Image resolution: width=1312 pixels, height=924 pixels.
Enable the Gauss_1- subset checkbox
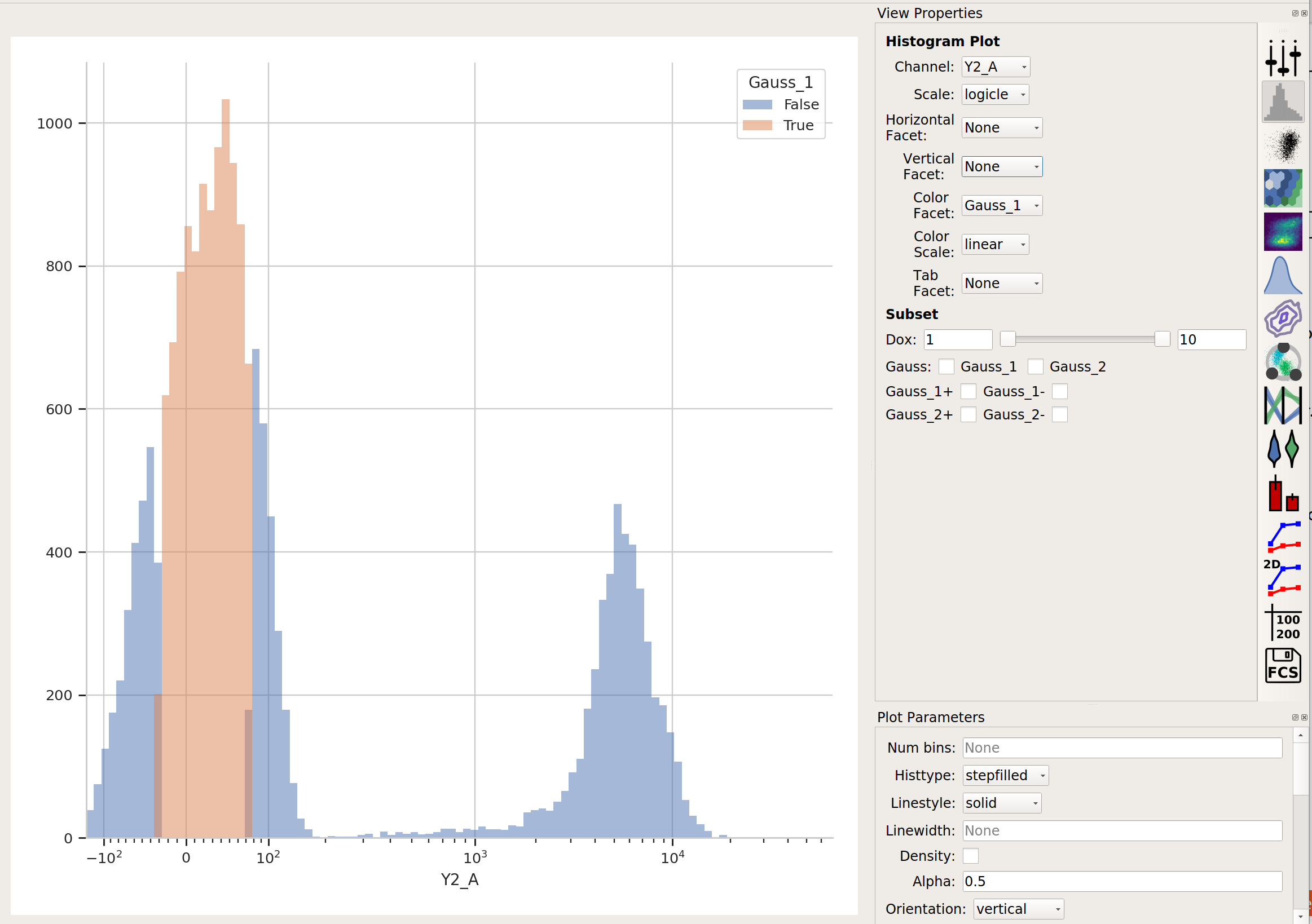pos(1059,392)
